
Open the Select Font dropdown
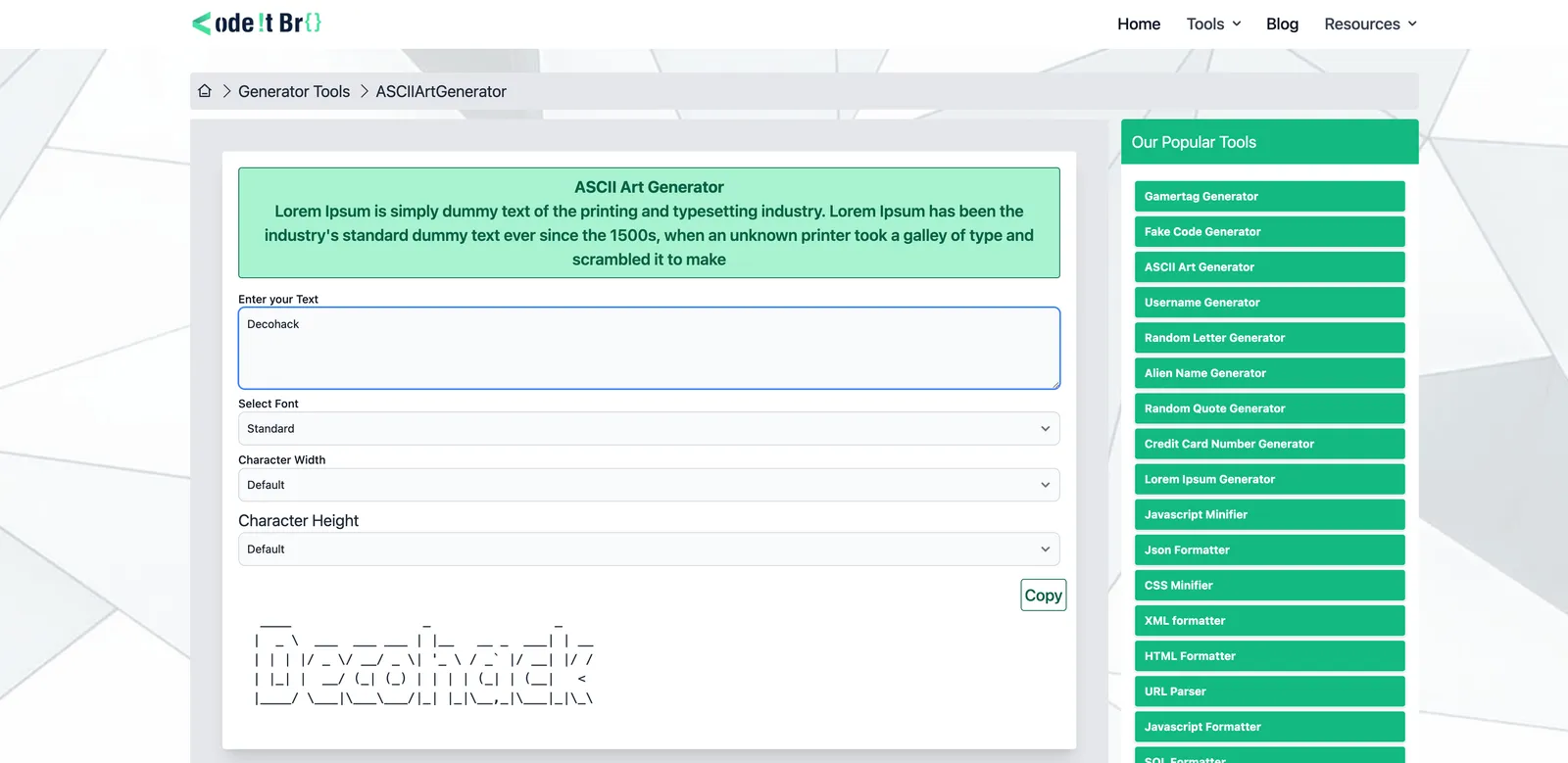tap(649, 429)
